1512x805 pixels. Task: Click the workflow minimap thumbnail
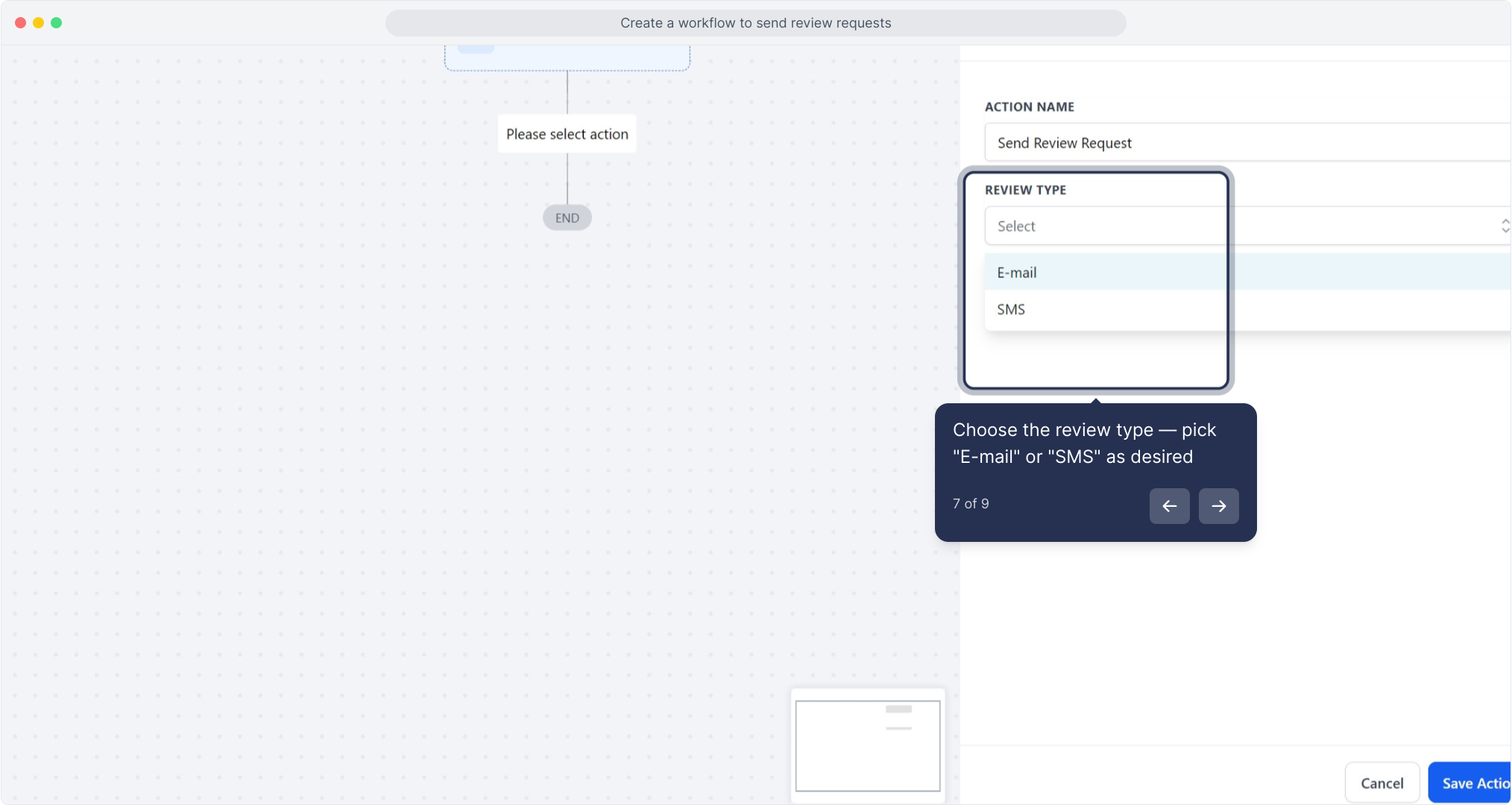click(867, 745)
